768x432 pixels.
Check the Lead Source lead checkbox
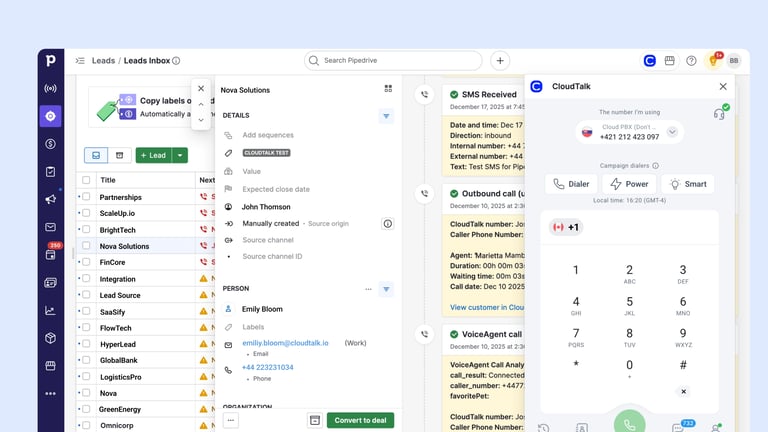coord(86,295)
